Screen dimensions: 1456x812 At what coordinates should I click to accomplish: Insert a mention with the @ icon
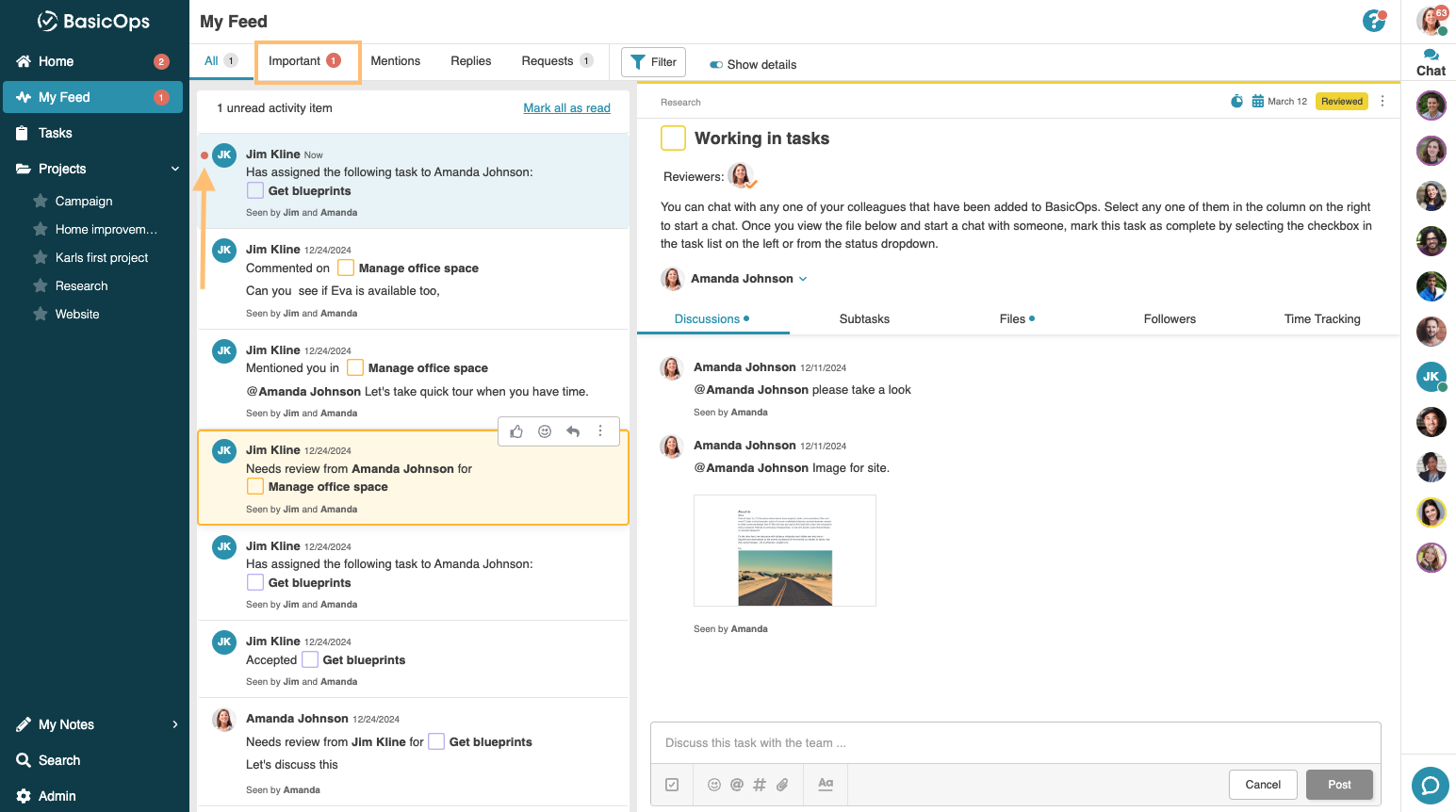coord(737,785)
